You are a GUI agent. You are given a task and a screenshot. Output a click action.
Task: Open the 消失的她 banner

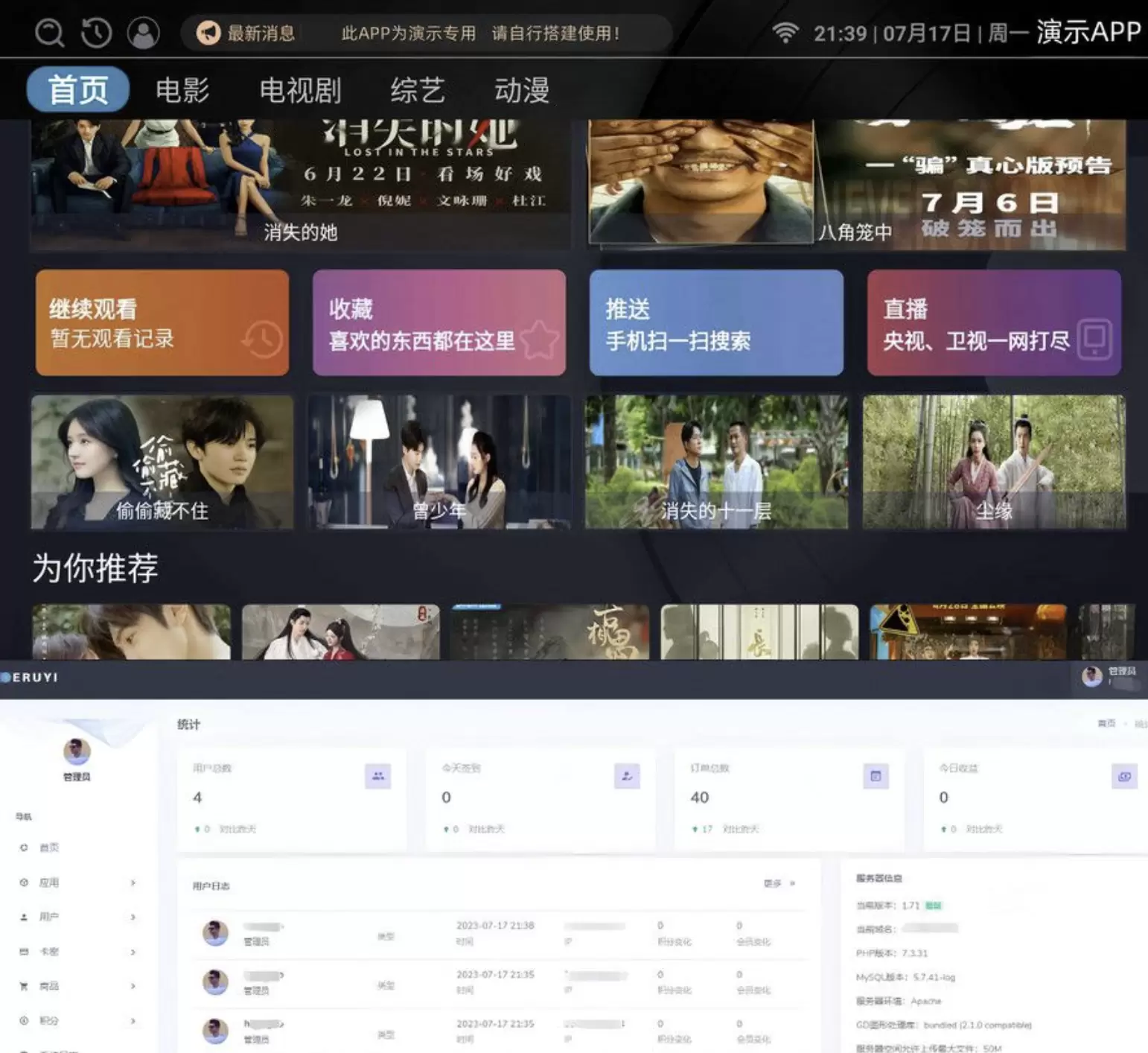[x=299, y=185]
